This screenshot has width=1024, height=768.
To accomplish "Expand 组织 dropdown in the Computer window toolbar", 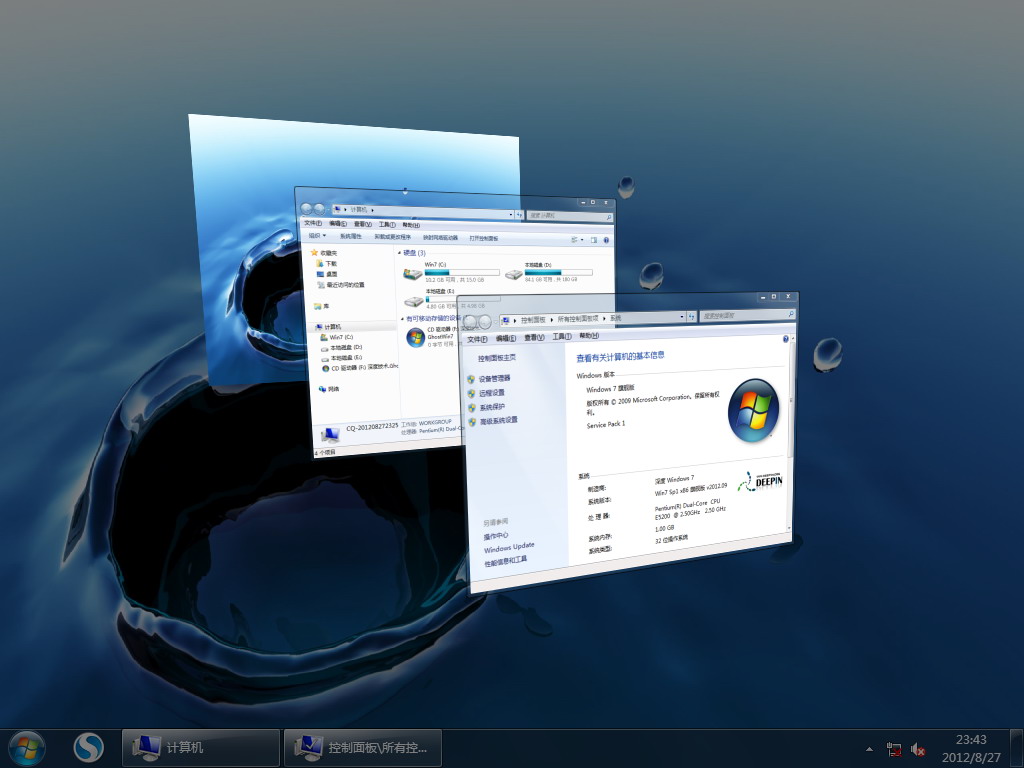I will pyautogui.click(x=317, y=235).
